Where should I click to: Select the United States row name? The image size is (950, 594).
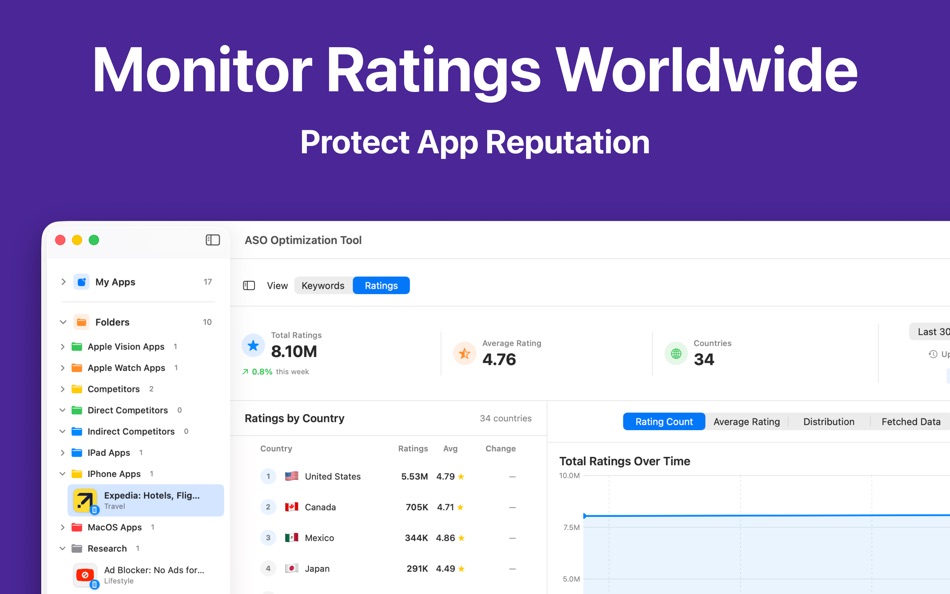pyautogui.click(x=333, y=476)
